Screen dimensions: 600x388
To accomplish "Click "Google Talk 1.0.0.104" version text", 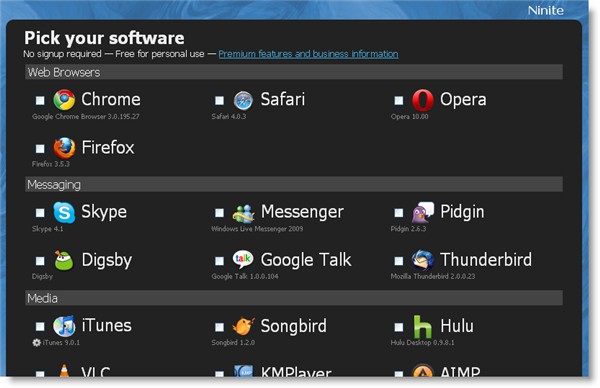I will coord(245,276).
